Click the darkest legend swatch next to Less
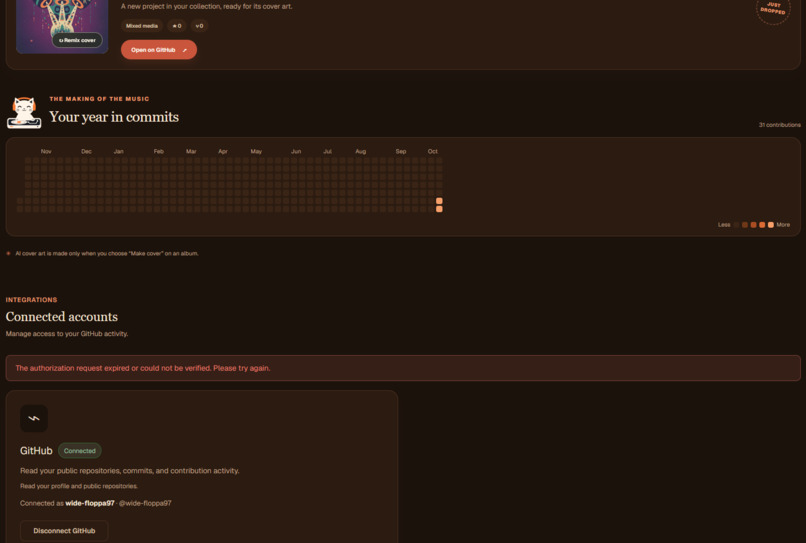Viewport: 806px width, 543px height. [x=736, y=225]
